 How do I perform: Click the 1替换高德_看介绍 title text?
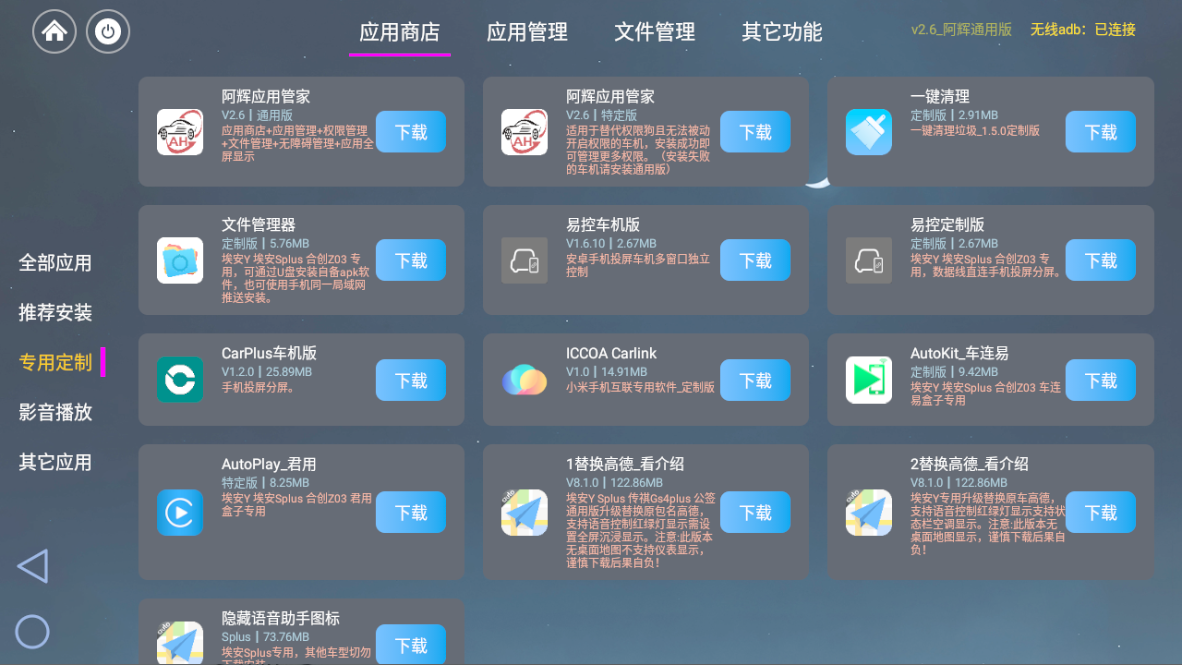click(625, 464)
